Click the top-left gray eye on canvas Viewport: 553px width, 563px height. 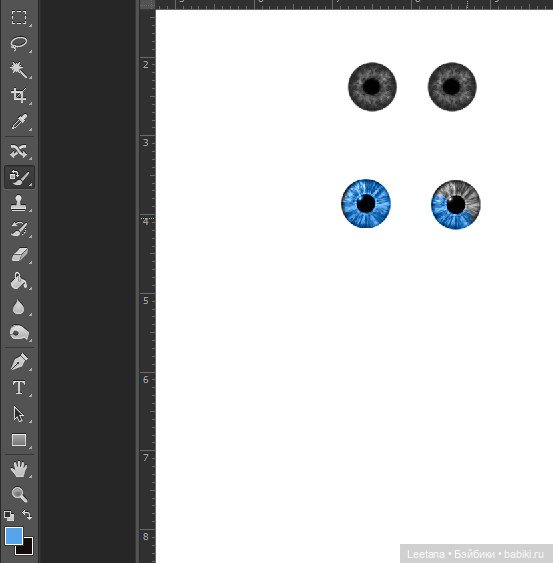[x=372, y=87]
